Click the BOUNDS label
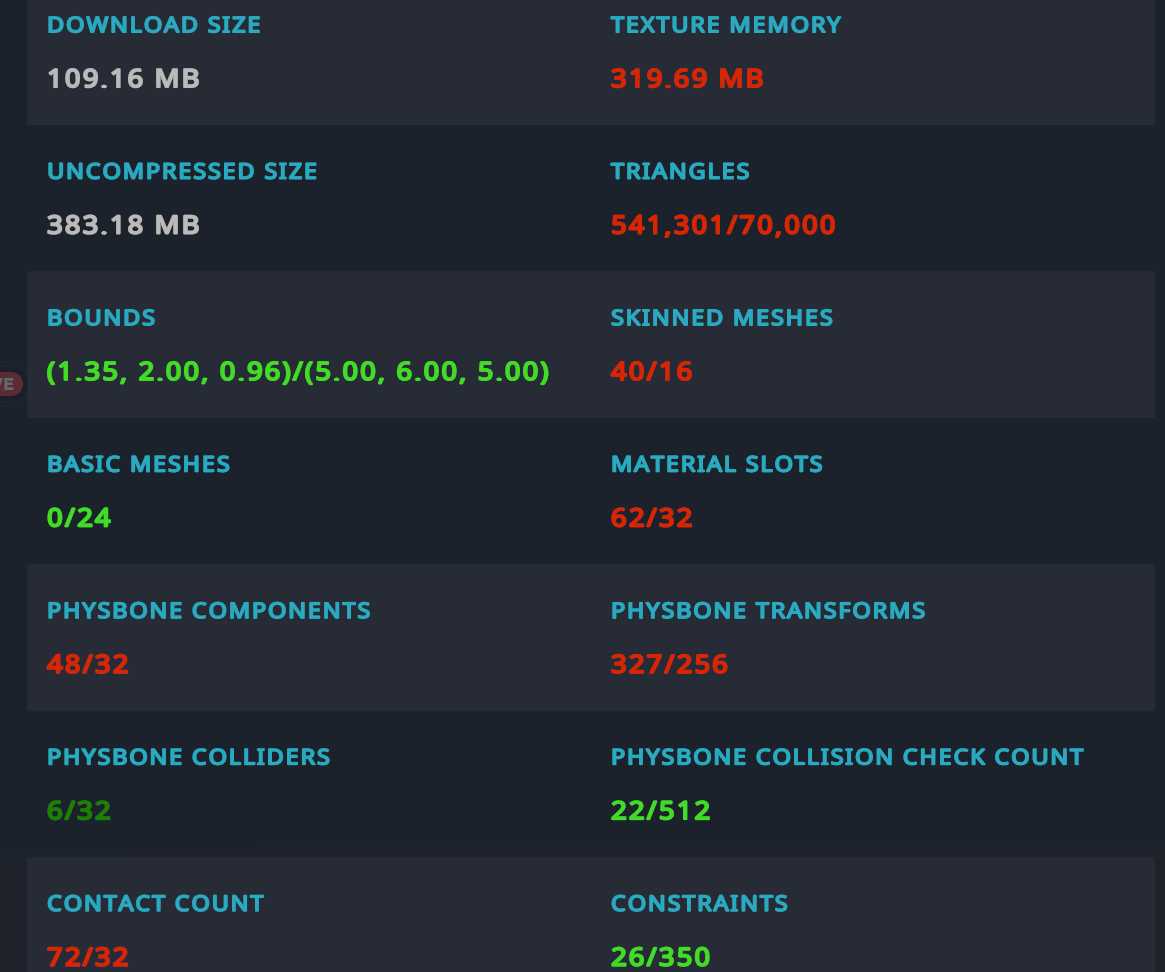 [101, 317]
